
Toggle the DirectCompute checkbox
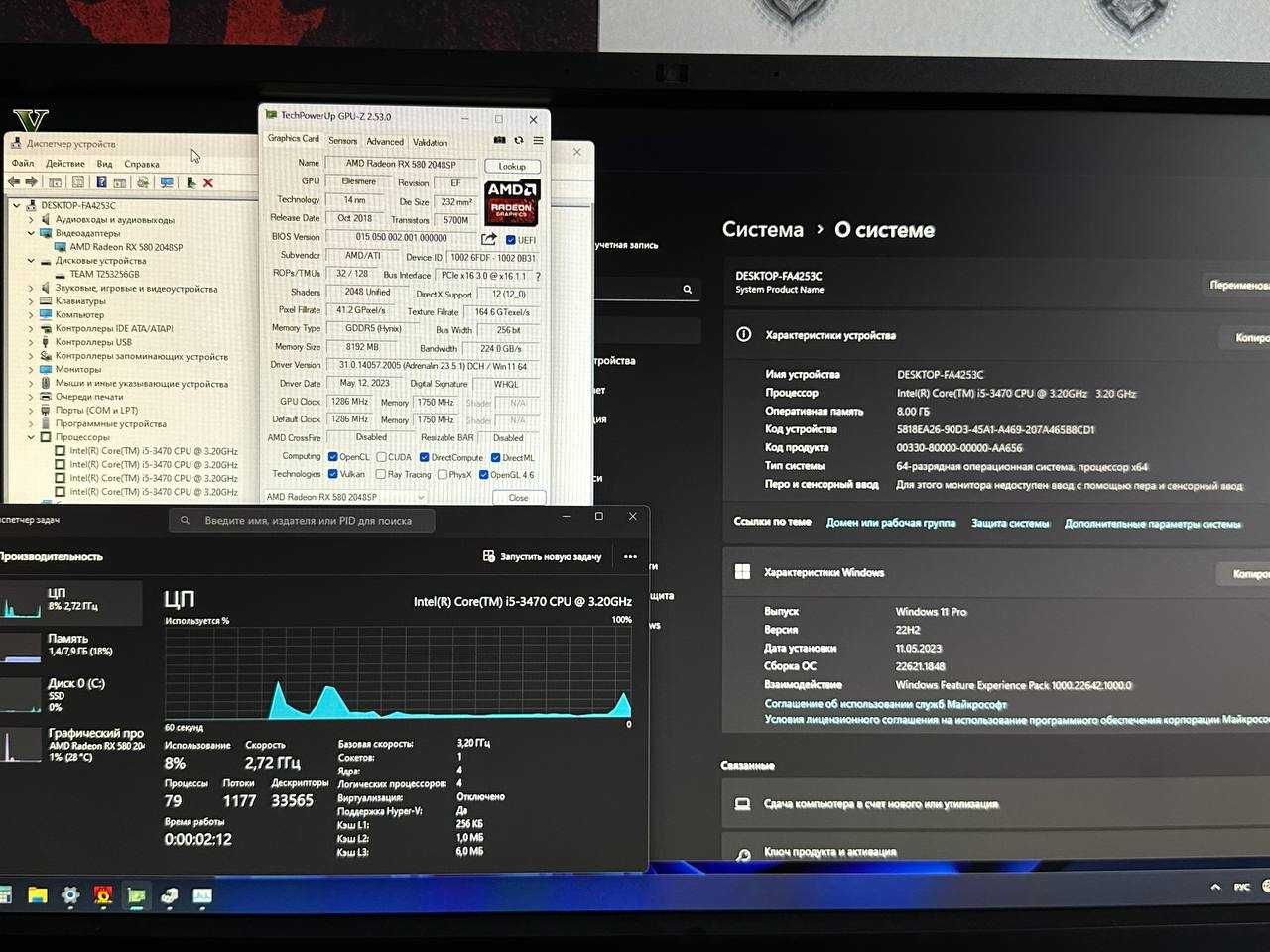point(424,457)
